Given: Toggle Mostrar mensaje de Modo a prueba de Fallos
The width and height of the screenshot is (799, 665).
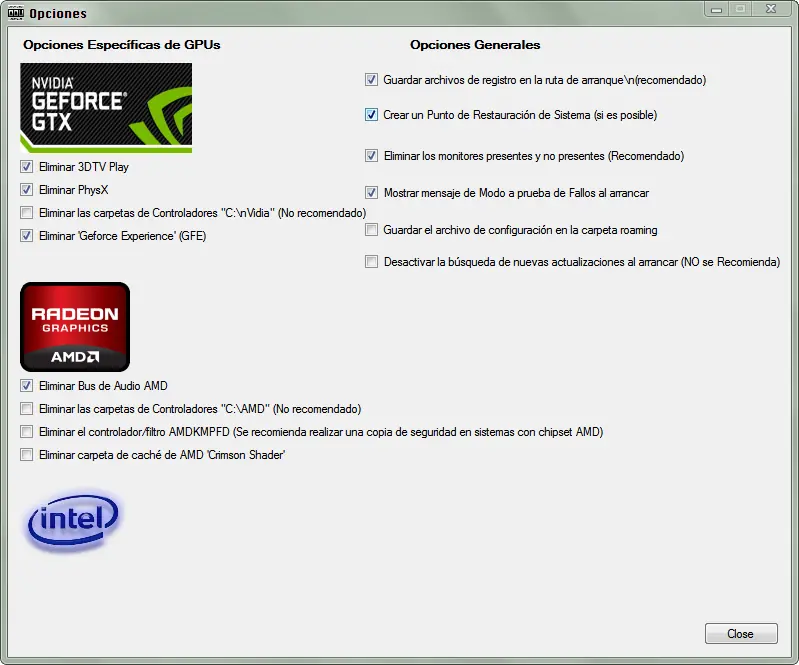Looking at the screenshot, I should point(371,193).
